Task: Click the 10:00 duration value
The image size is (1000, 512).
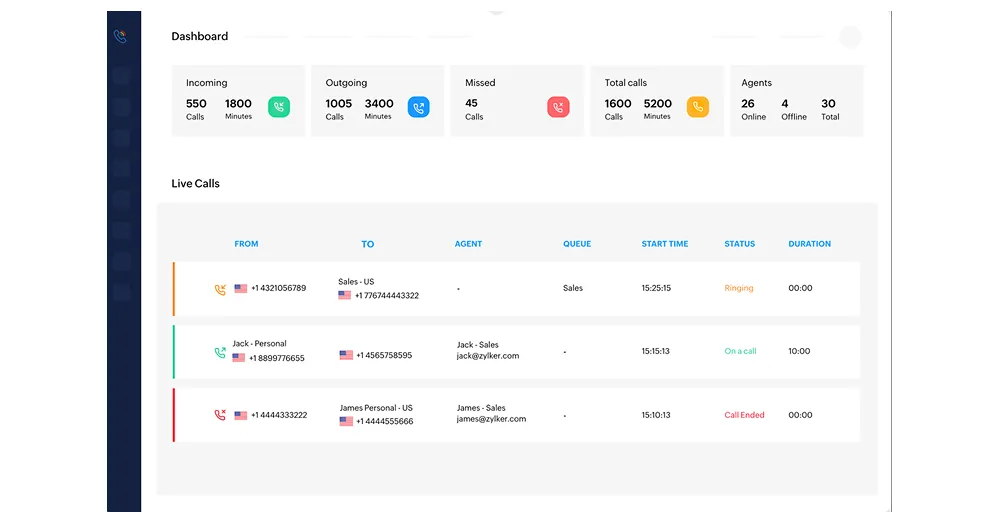Action: [799, 351]
